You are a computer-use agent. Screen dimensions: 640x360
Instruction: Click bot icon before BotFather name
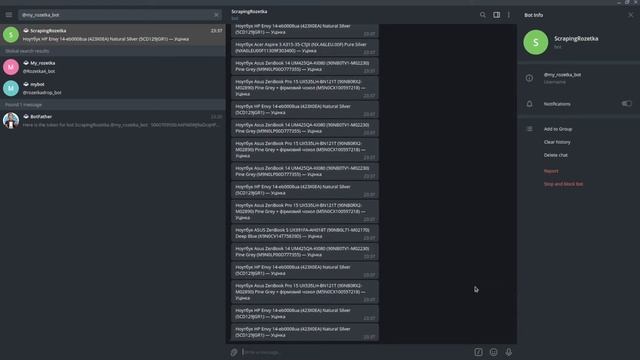point(26,116)
